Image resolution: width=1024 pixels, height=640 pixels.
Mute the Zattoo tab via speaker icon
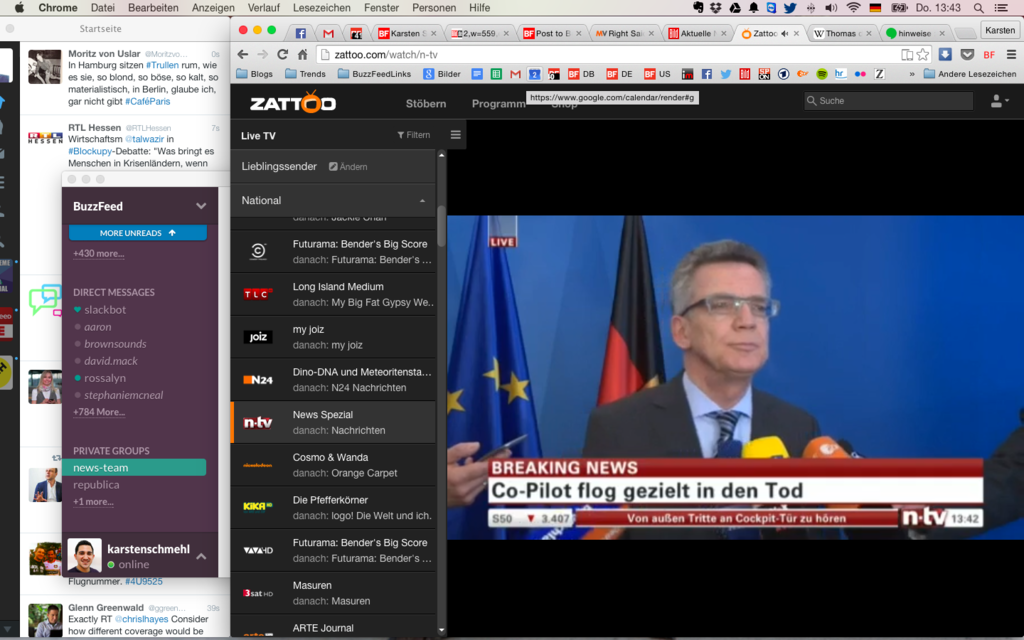[784, 33]
